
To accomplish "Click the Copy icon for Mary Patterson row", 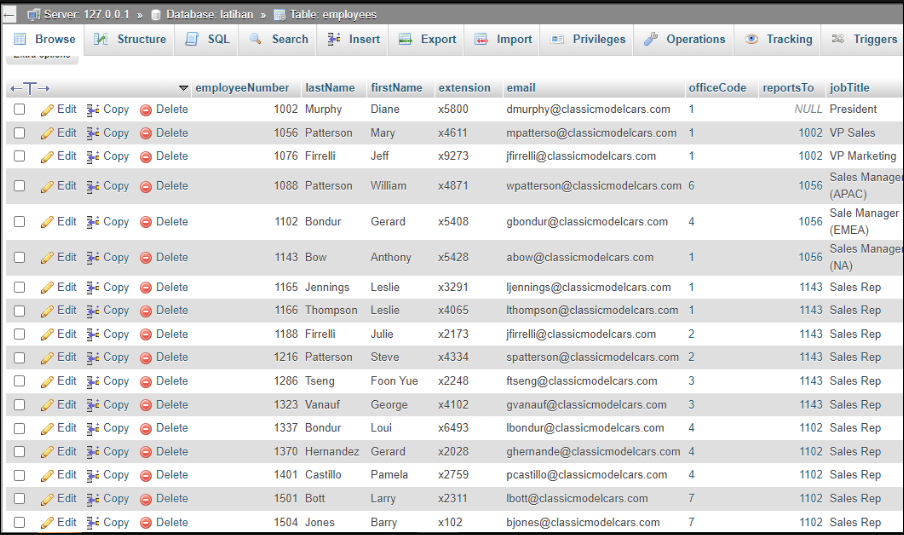I will 93,134.
